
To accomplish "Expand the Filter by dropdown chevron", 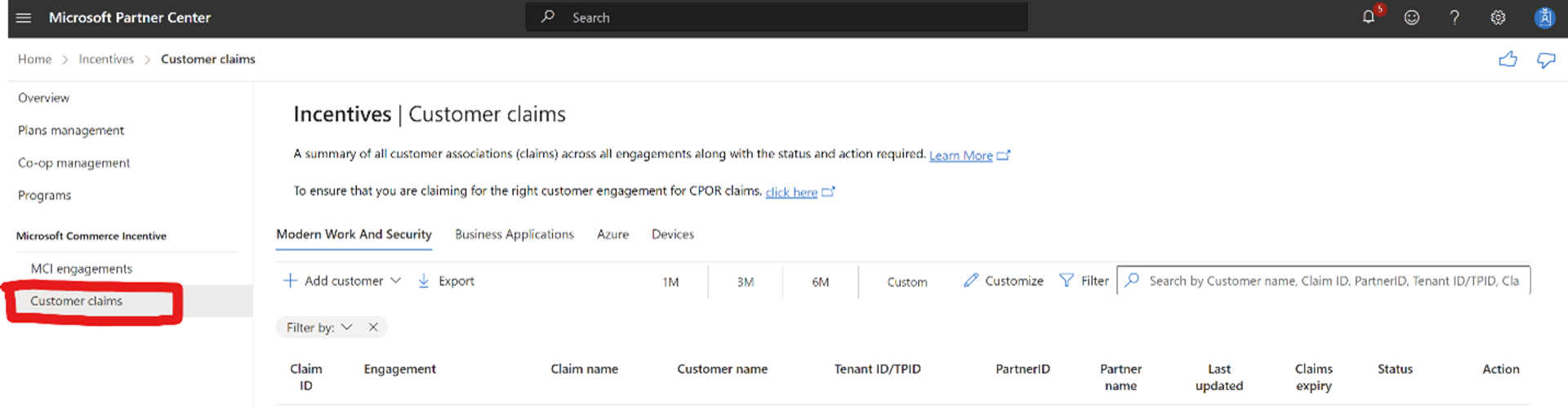I will [x=347, y=327].
